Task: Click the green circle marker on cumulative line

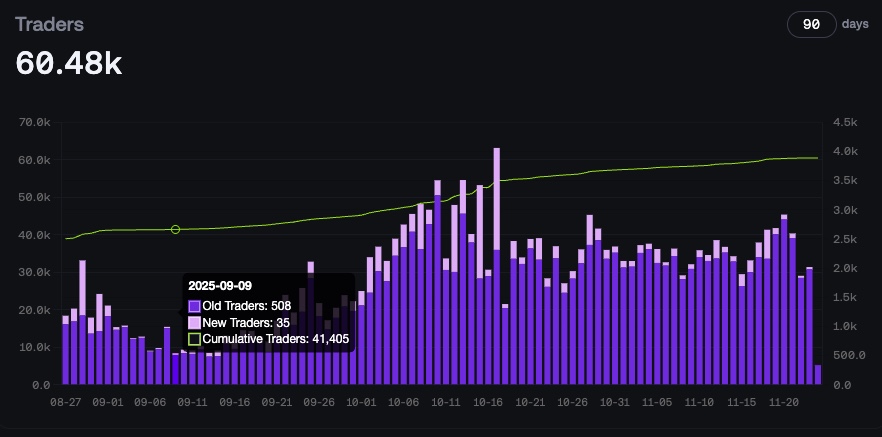Action: point(176,230)
